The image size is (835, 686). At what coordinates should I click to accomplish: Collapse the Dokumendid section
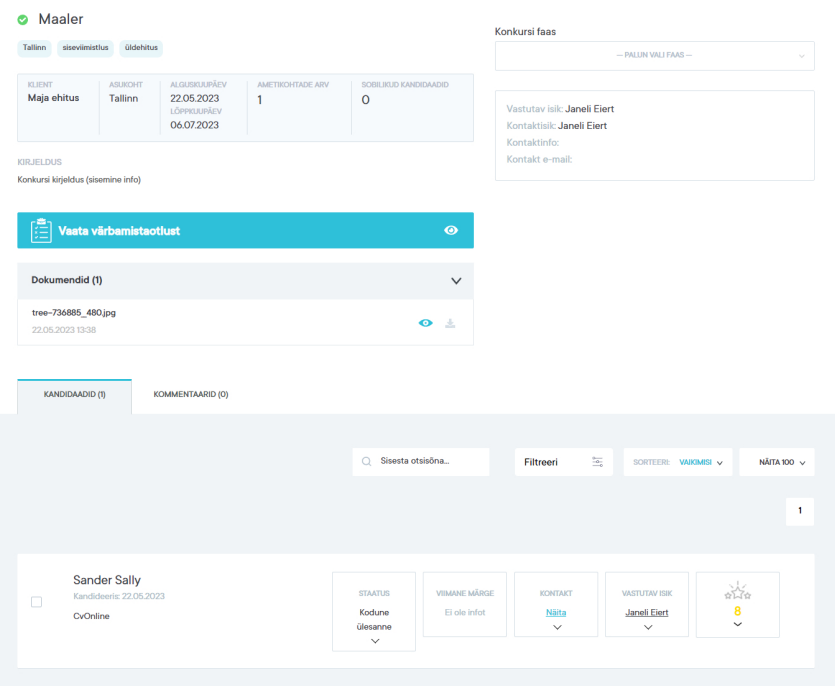[x=456, y=281]
